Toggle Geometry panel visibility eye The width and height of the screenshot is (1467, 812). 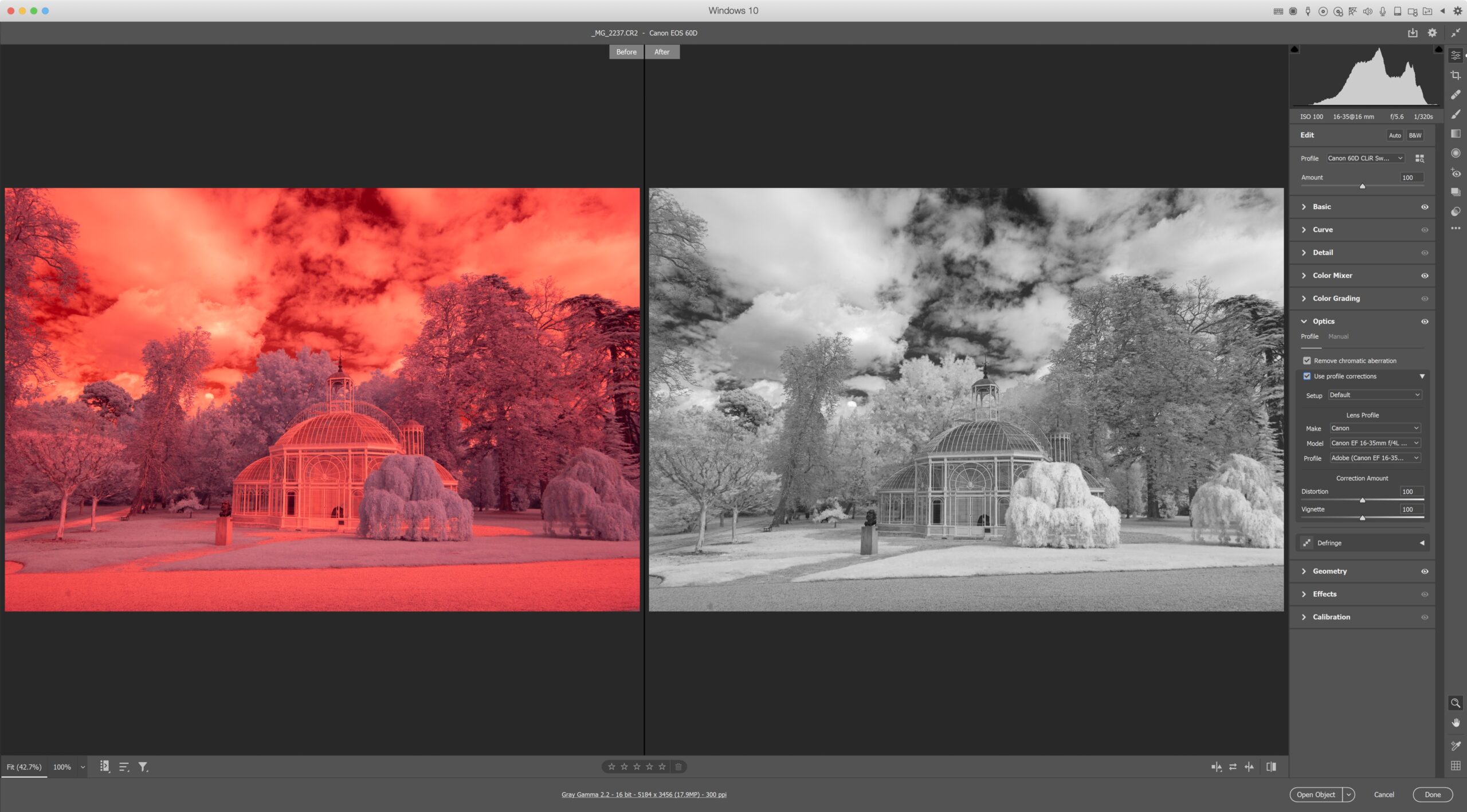[1425, 571]
